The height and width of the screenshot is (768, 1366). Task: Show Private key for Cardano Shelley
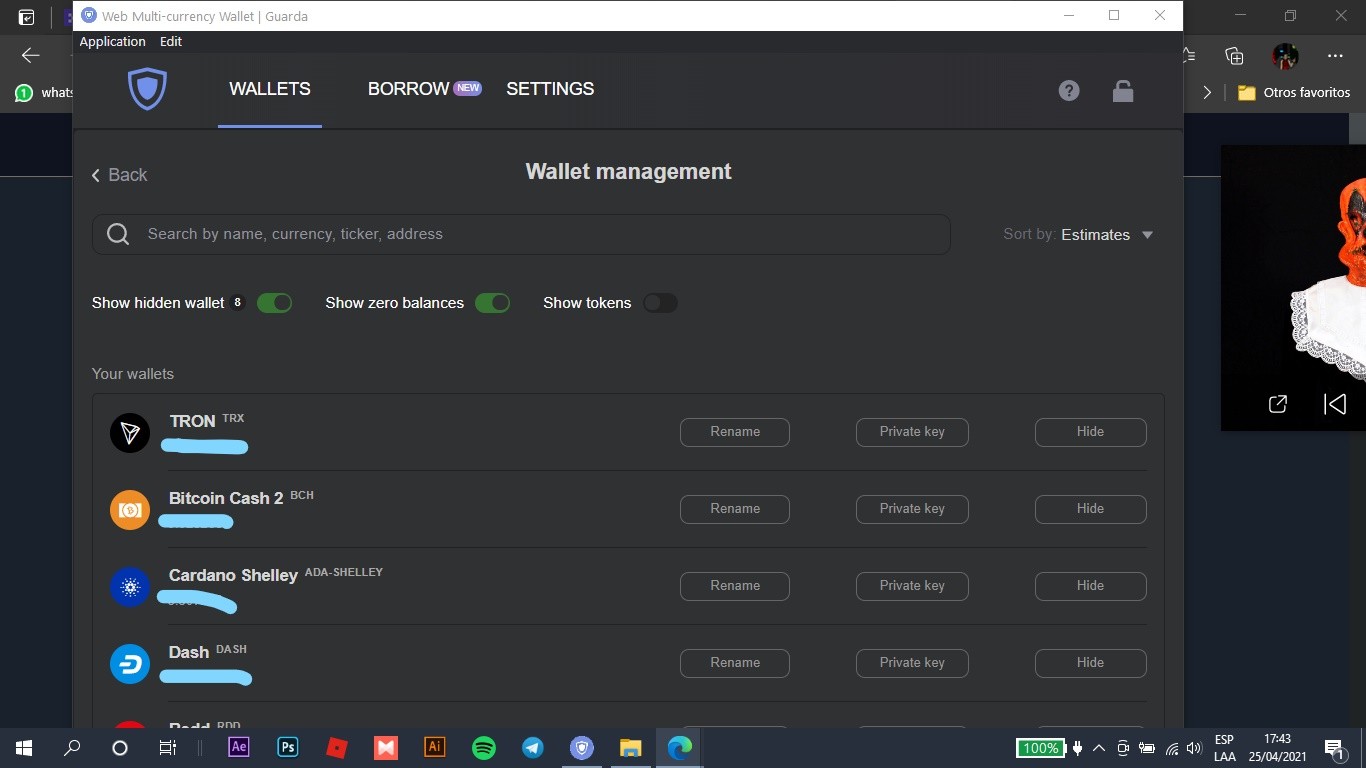point(912,586)
